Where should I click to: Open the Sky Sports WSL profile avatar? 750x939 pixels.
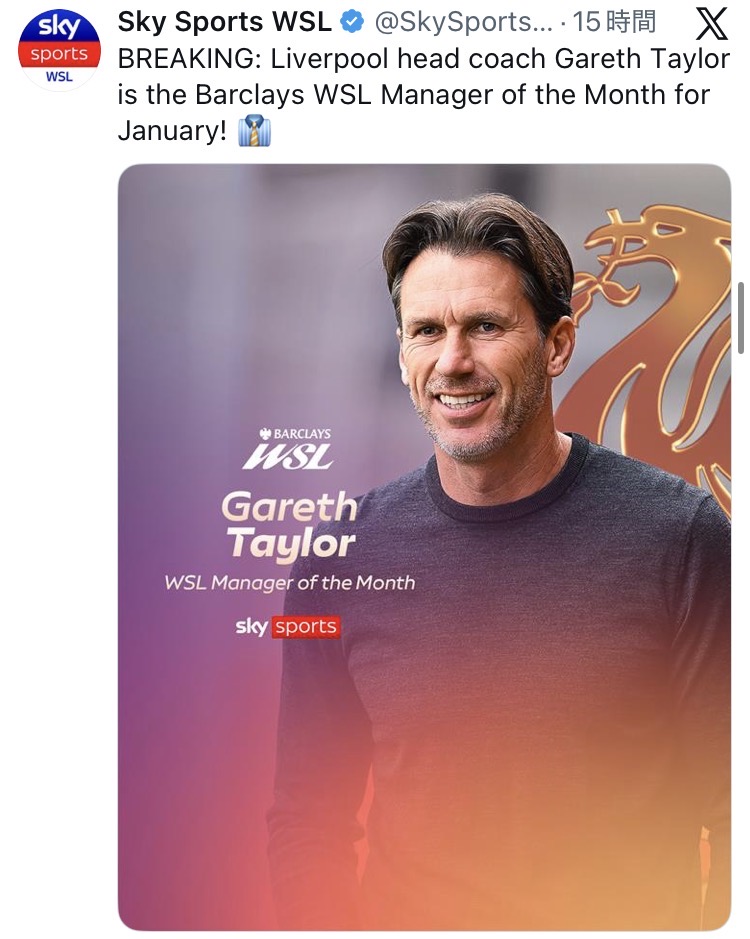(x=59, y=51)
